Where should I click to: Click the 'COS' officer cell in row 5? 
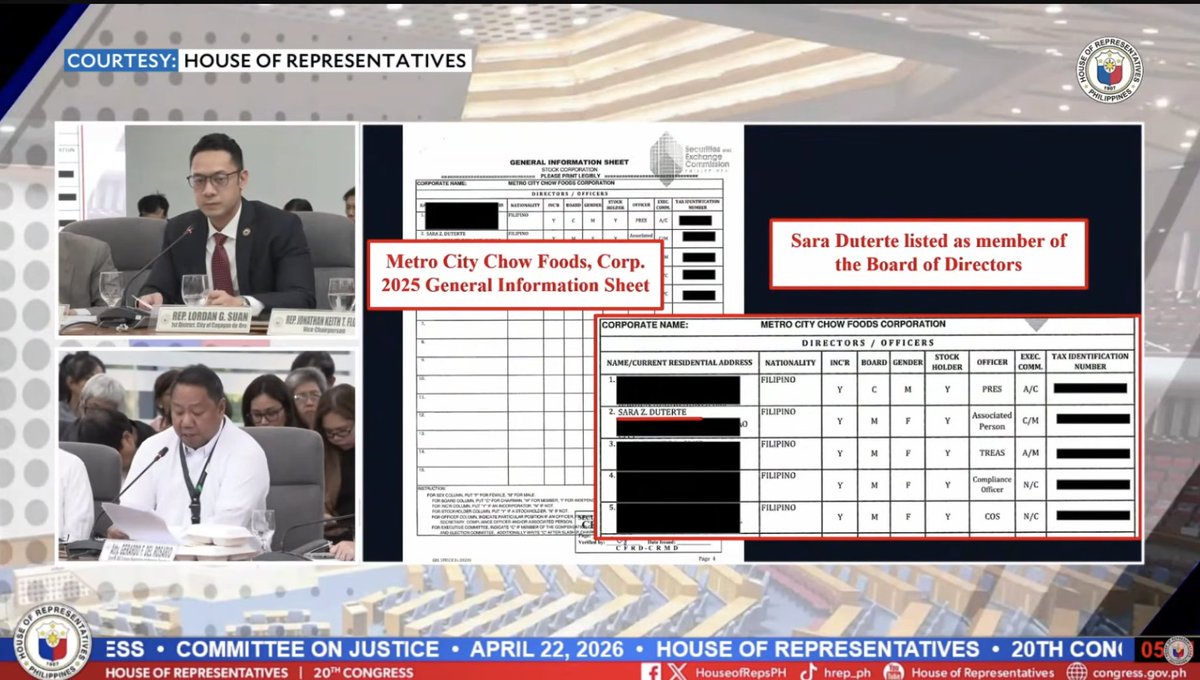(991, 517)
